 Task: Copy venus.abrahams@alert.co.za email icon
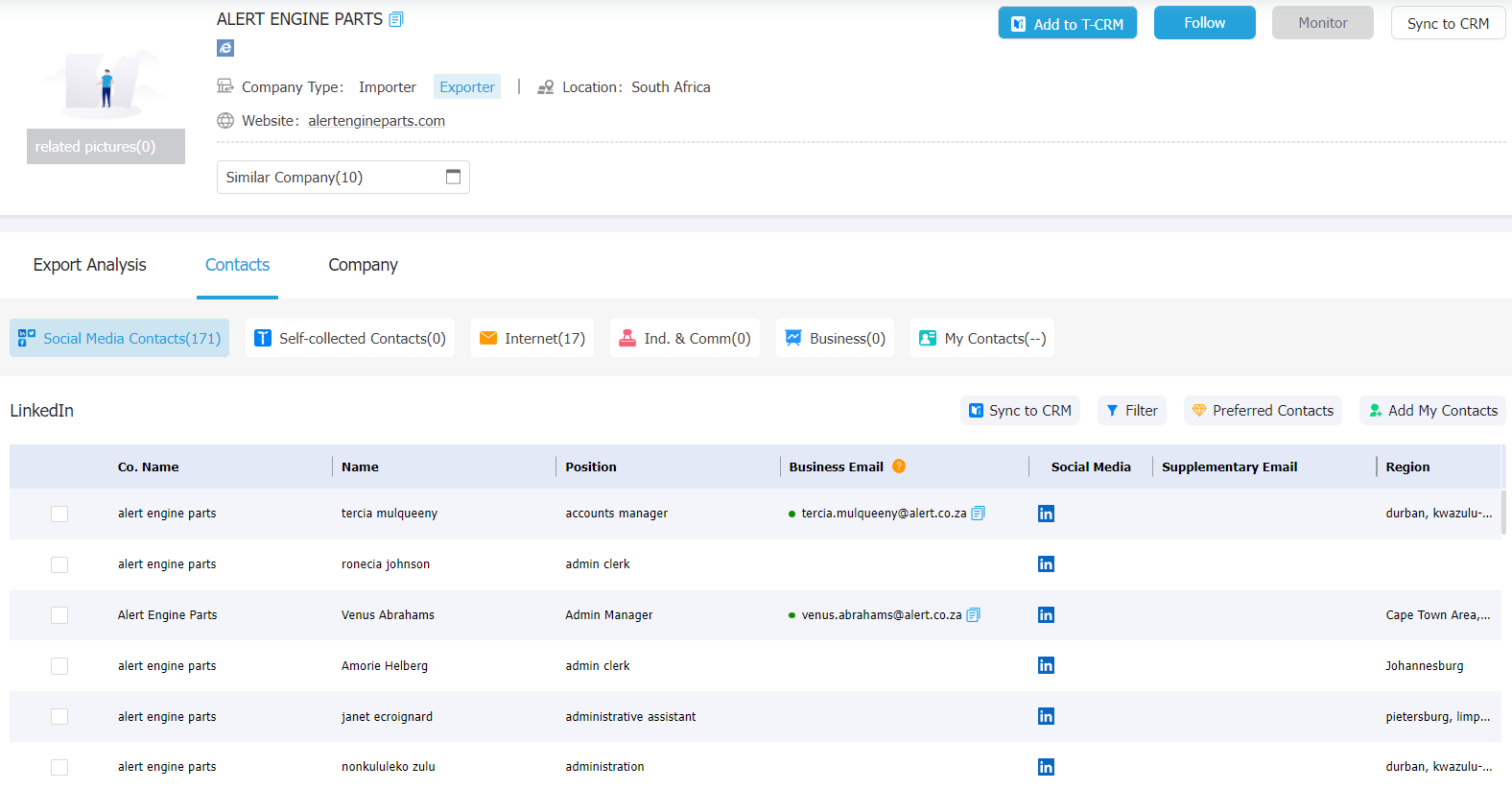tap(973, 615)
